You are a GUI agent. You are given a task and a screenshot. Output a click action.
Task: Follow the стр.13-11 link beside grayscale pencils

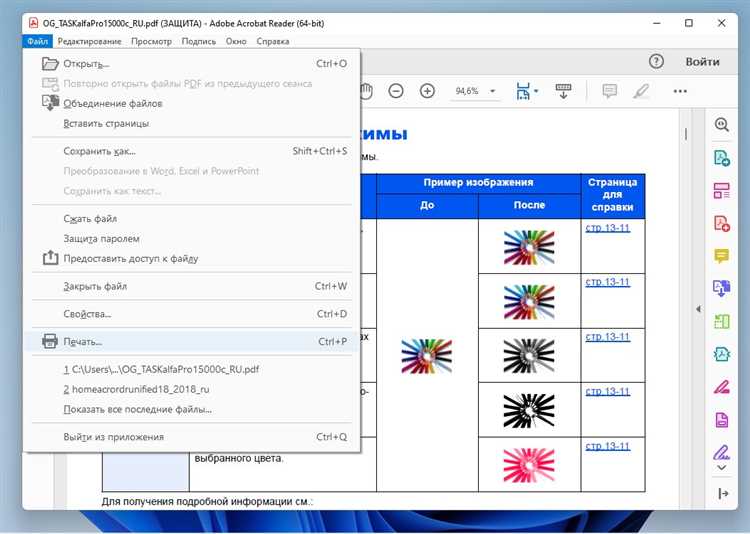(607, 337)
